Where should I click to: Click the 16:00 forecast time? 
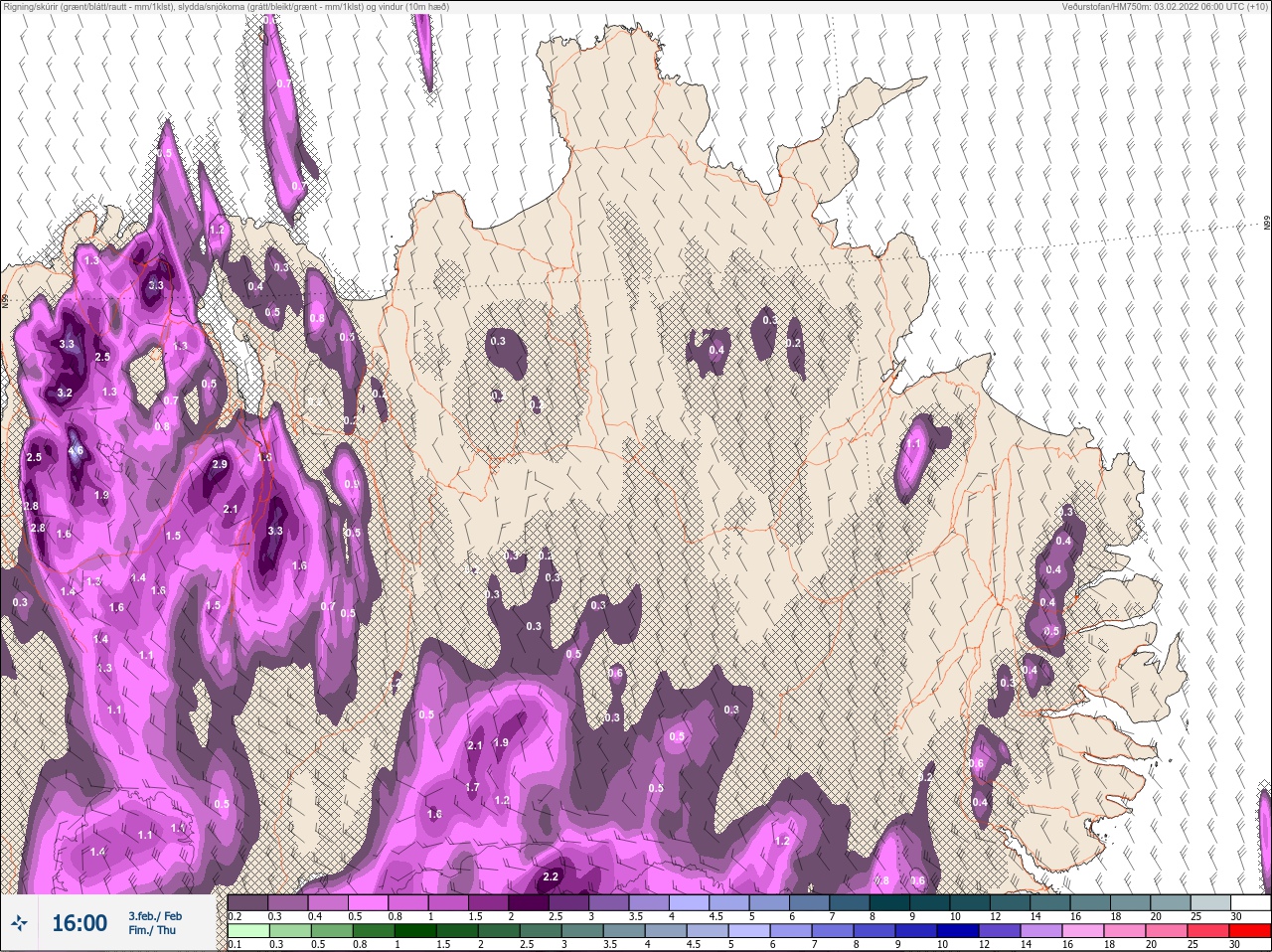(79, 923)
